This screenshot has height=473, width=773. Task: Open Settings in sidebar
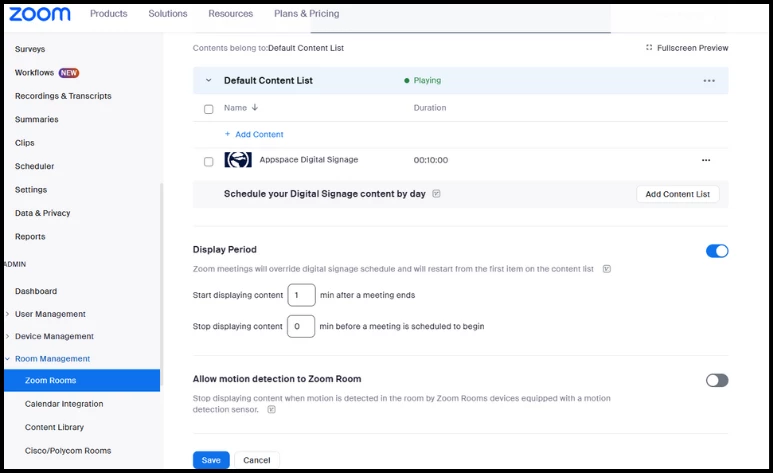point(31,189)
